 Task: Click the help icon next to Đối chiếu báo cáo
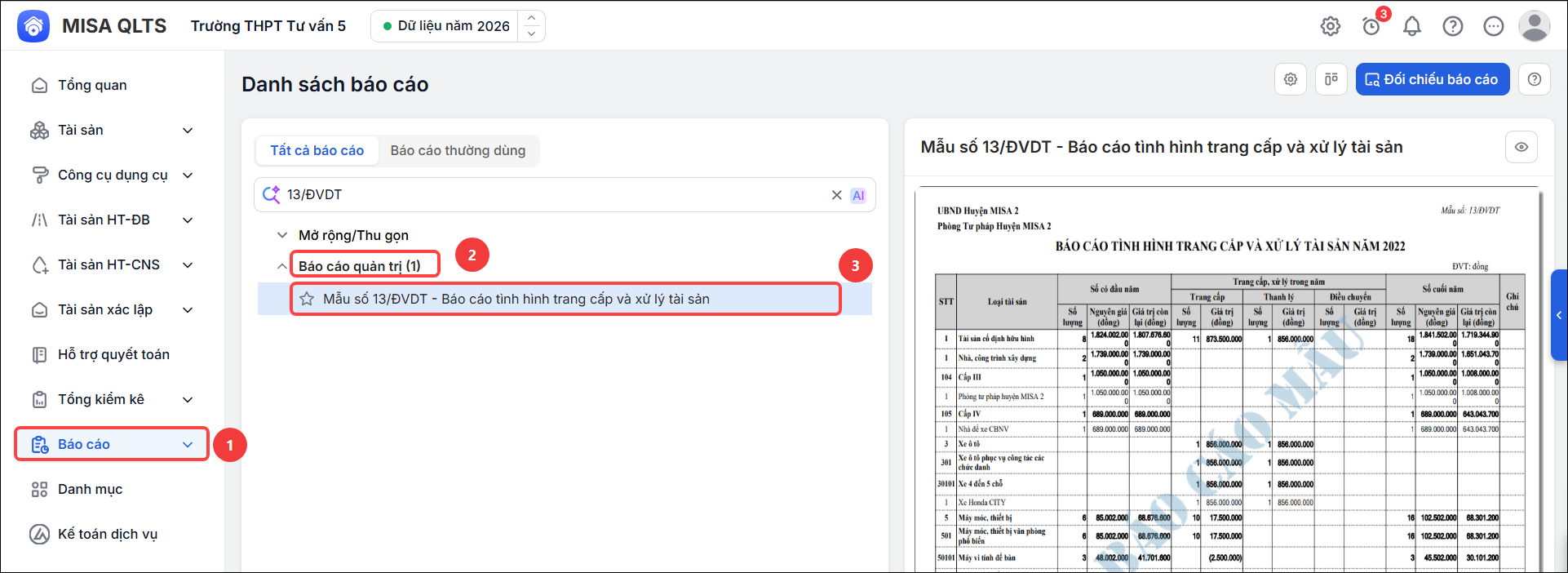[1535, 79]
